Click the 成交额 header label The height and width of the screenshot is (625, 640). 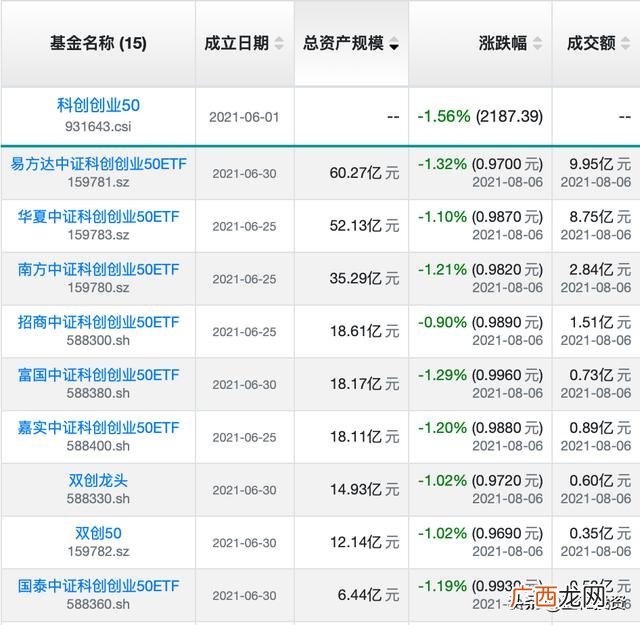591,43
